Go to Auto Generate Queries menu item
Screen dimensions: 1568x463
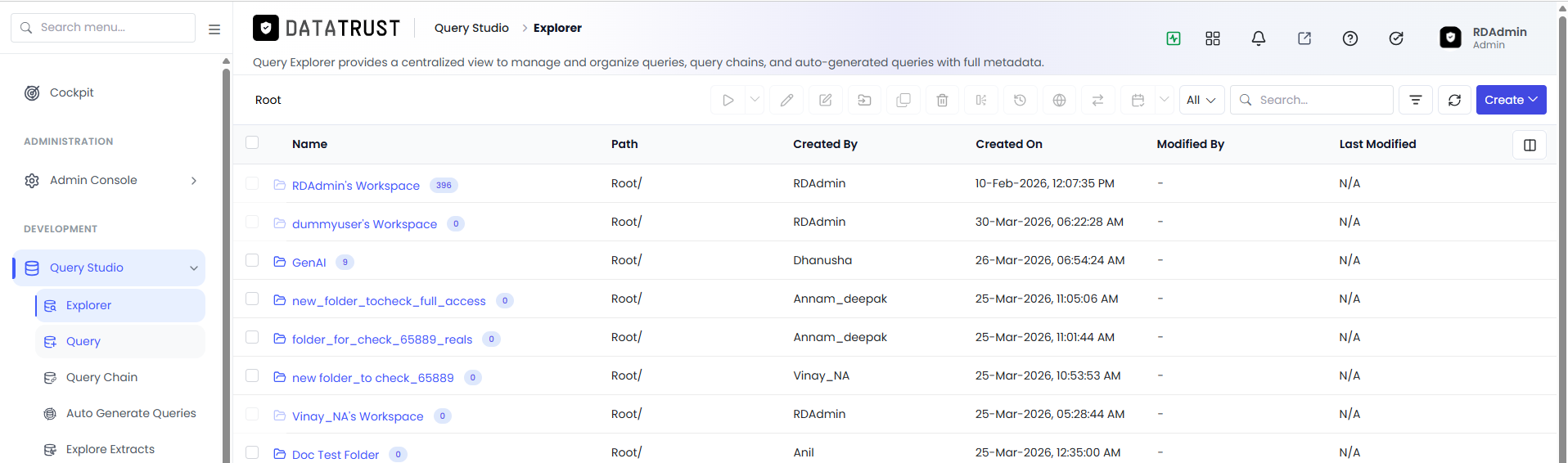(131, 413)
